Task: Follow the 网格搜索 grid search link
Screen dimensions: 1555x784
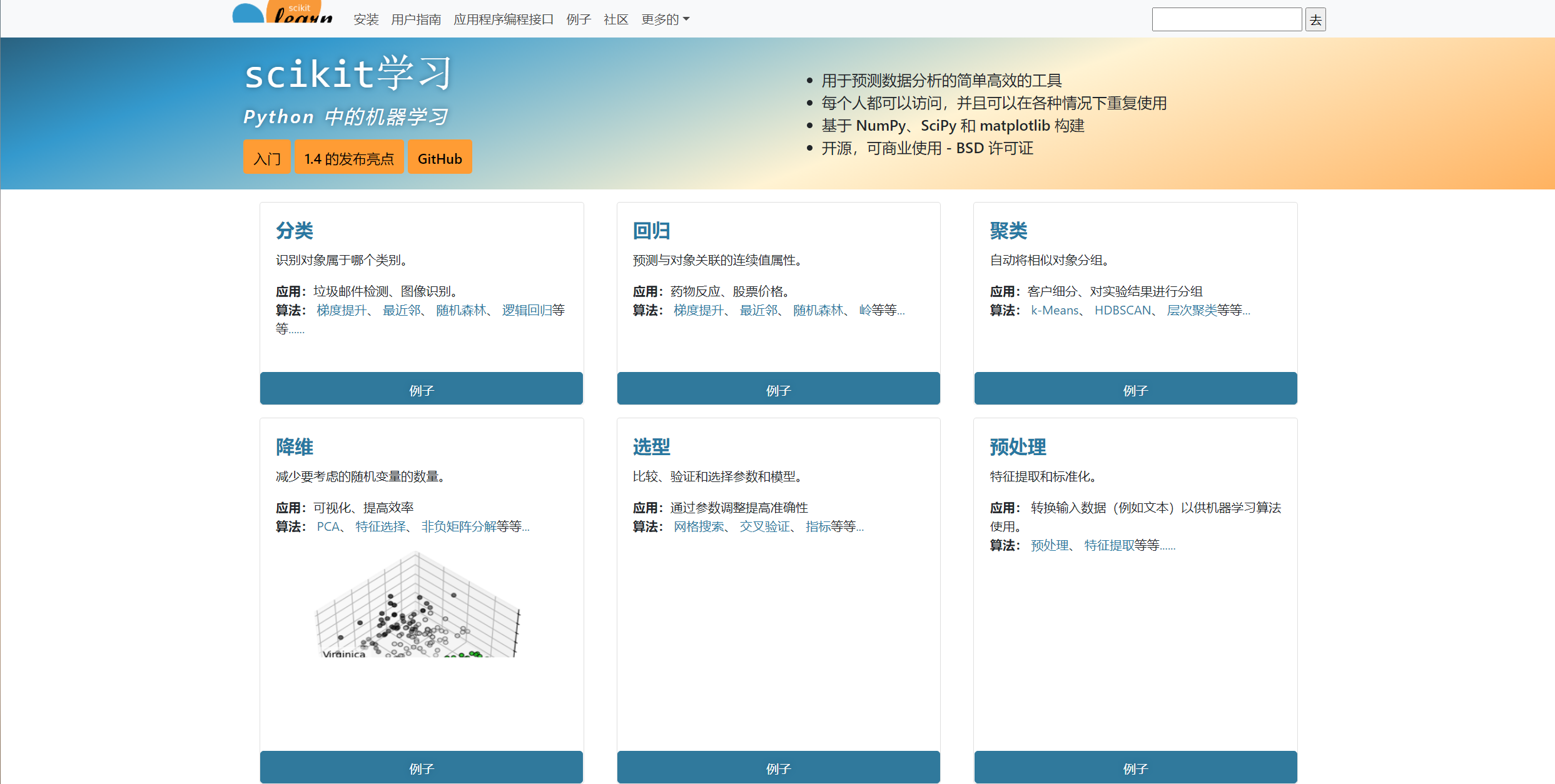Action: [698, 526]
